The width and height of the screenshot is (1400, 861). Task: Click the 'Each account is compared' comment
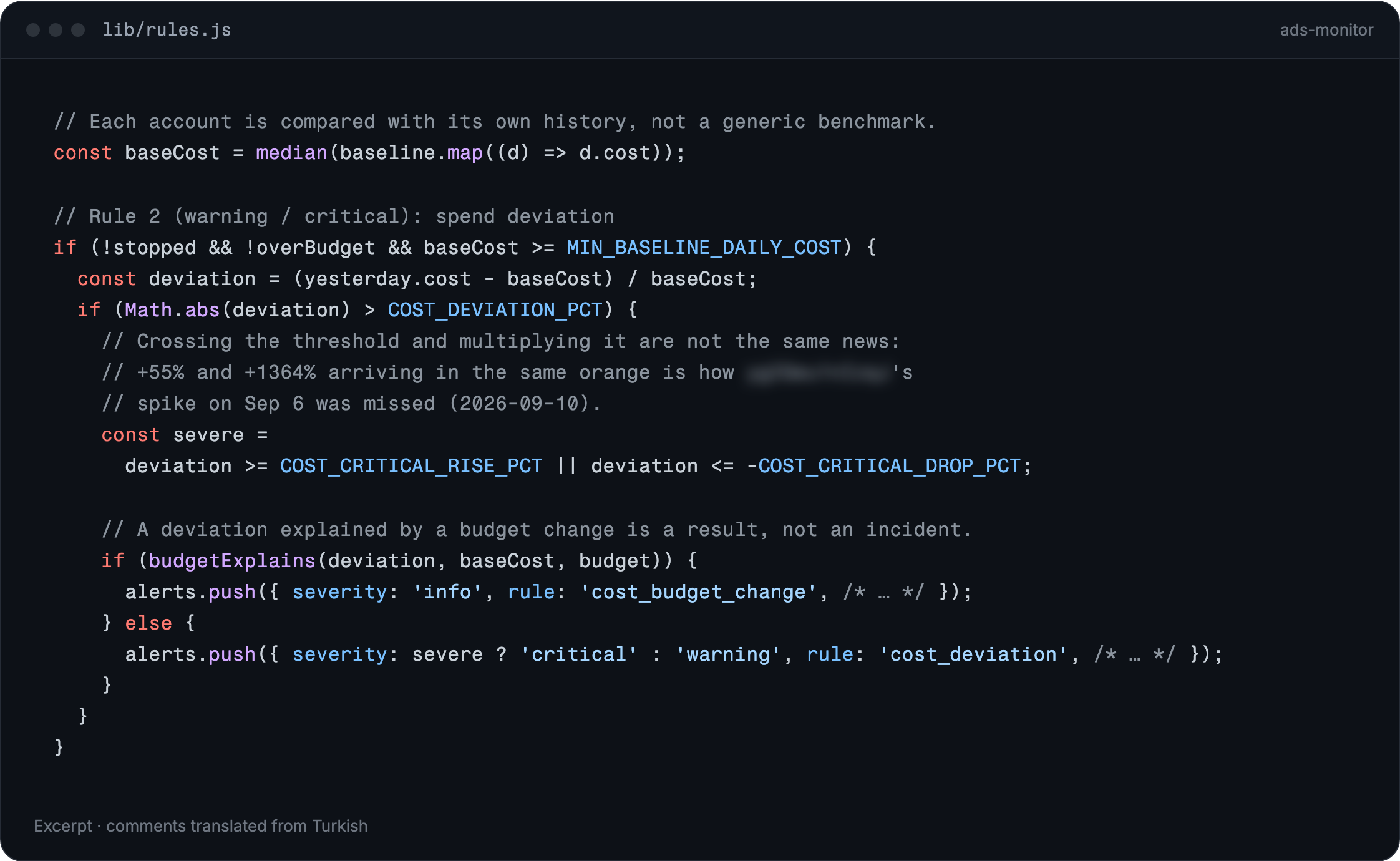[x=495, y=122]
